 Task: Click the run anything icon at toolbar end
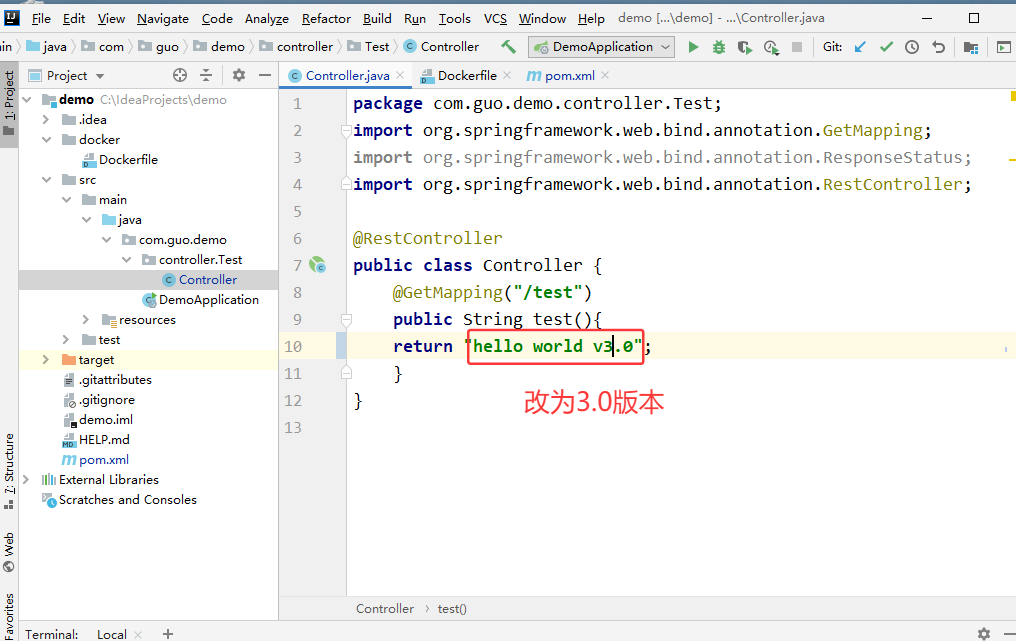click(x=1003, y=47)
